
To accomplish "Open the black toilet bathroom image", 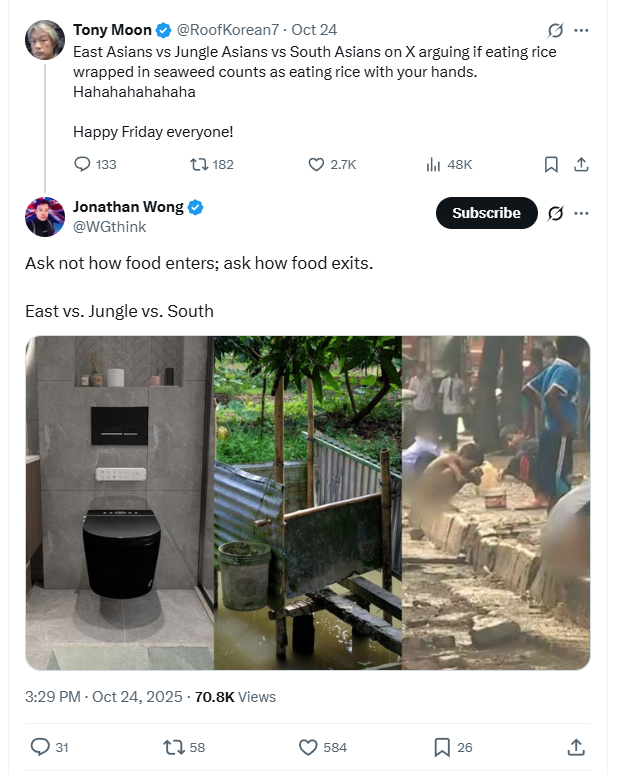I will (119, 503).
